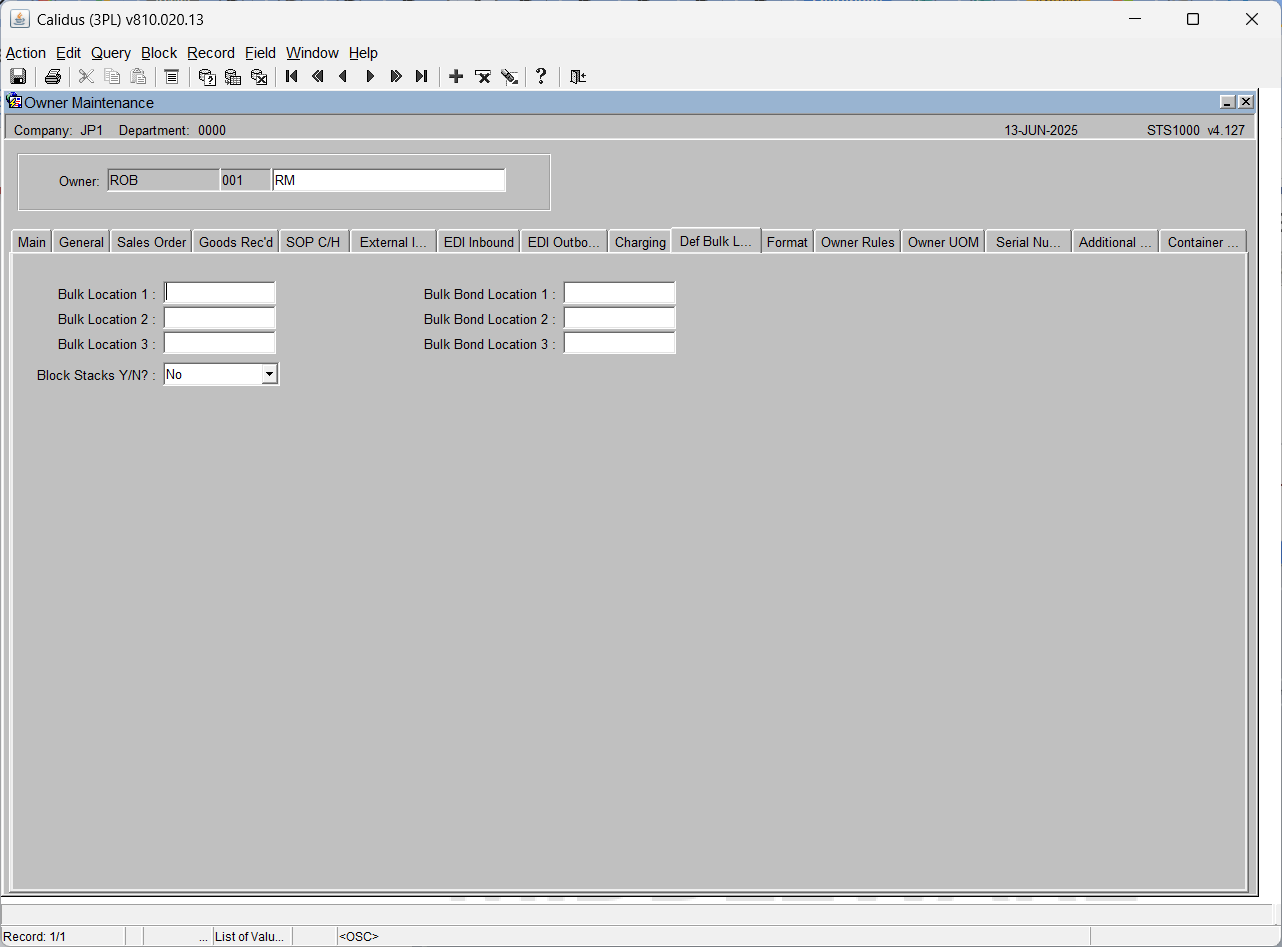Switch to the Container ... tab
The width and height of the screenshot is (1282, 947).
pyautogui.click(x=1203, y=242)
